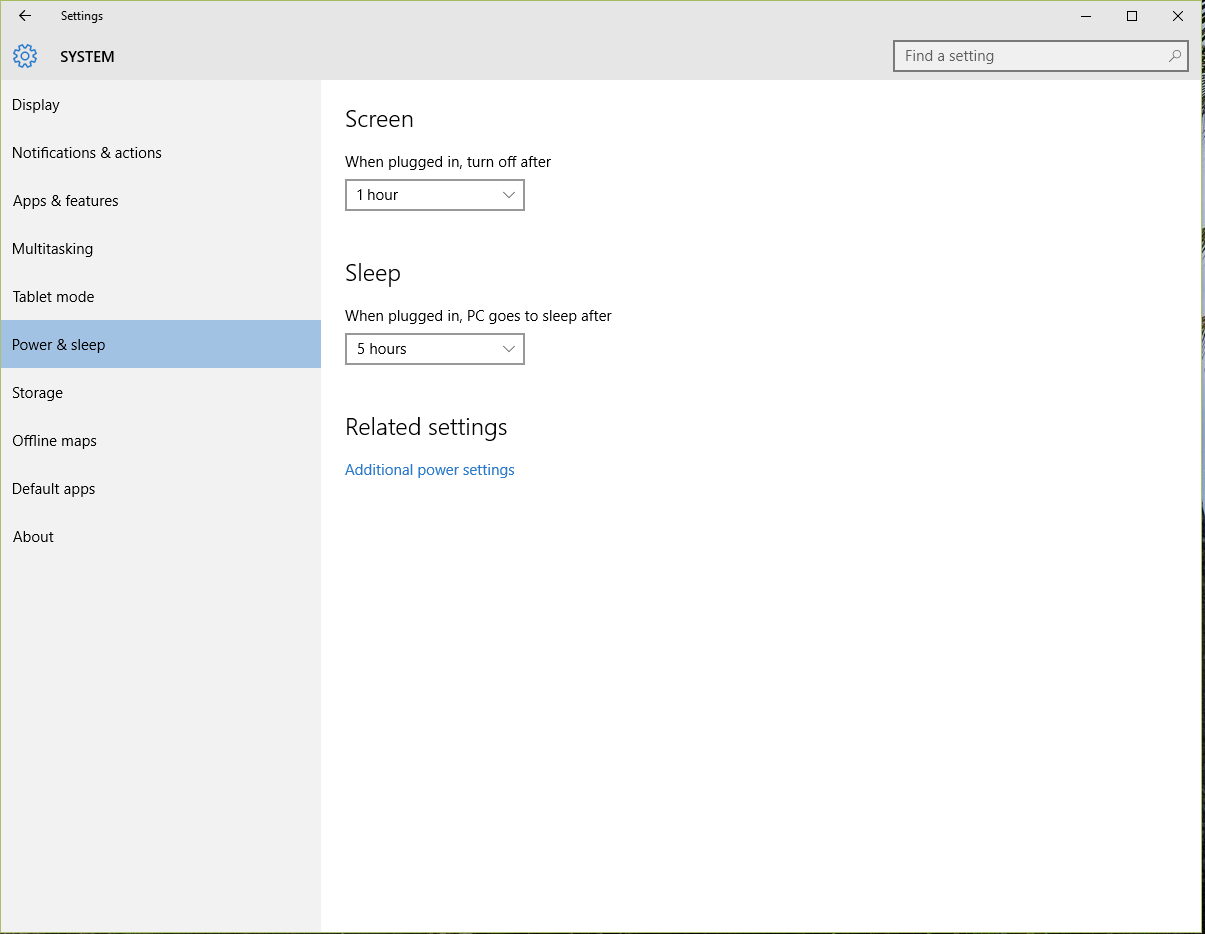Open the Additional power settings link
Screen dimensions: 1205x934
coord(430,470)
